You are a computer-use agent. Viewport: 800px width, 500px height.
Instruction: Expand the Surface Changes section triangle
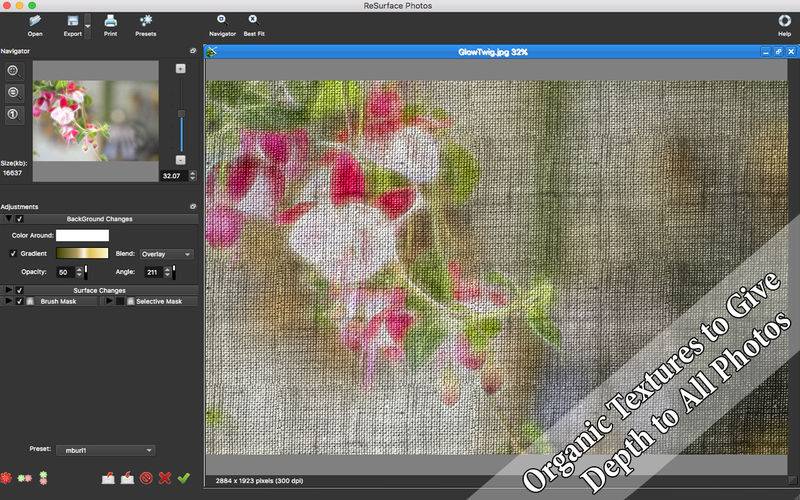click(x=9, y=290)
